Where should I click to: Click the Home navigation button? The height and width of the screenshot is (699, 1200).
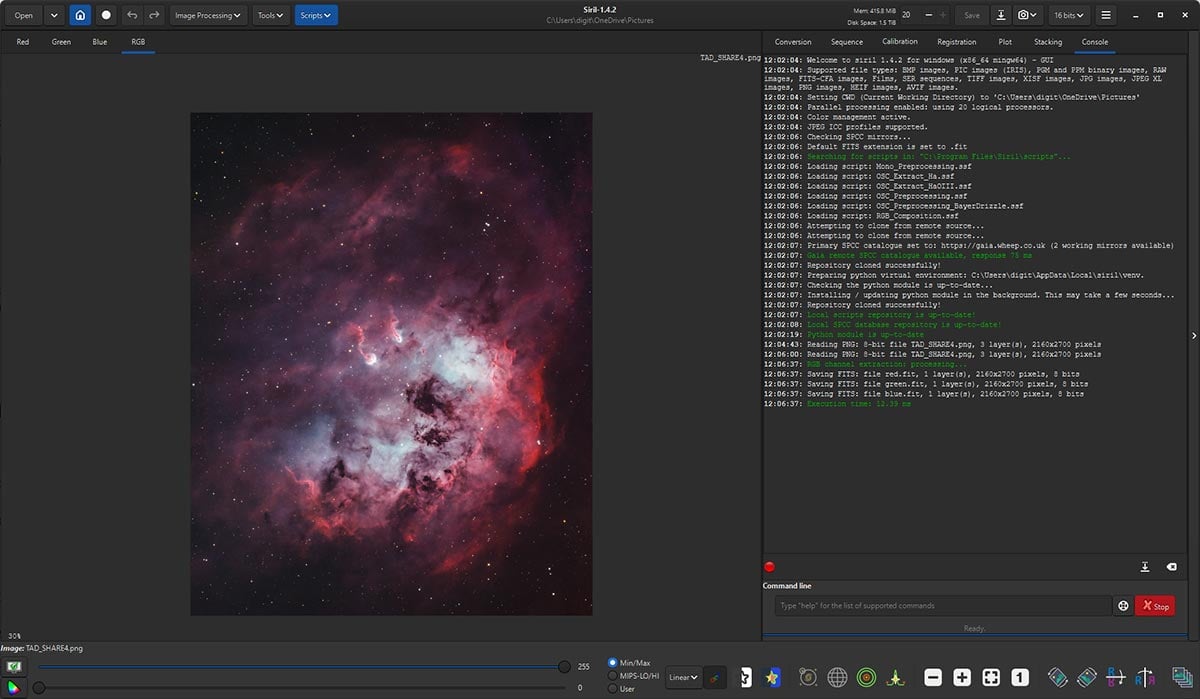click(79, 15)
